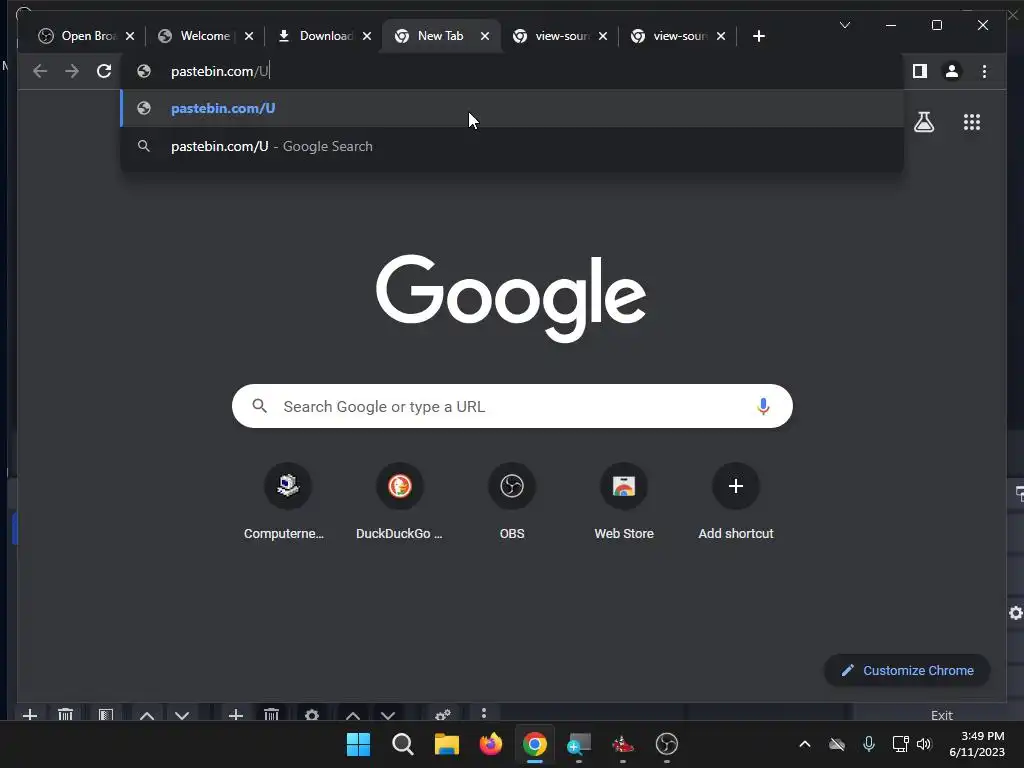Close the New Tab tab

[485, 36]
